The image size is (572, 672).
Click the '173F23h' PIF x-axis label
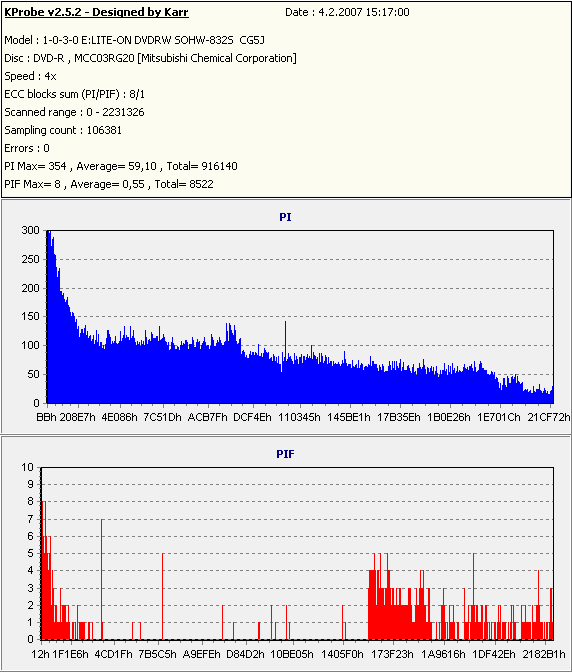coord(392,654)
